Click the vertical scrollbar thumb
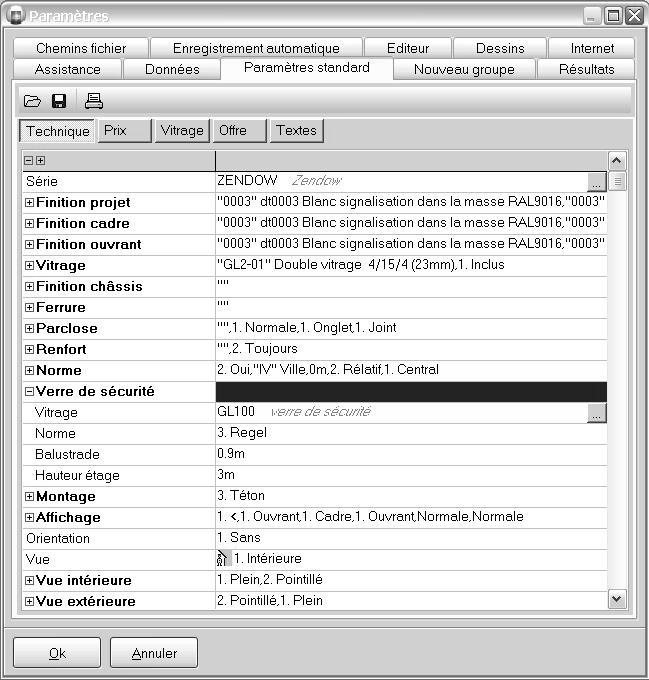This screenshot has height=680, width=649. (x=617, y=181)
